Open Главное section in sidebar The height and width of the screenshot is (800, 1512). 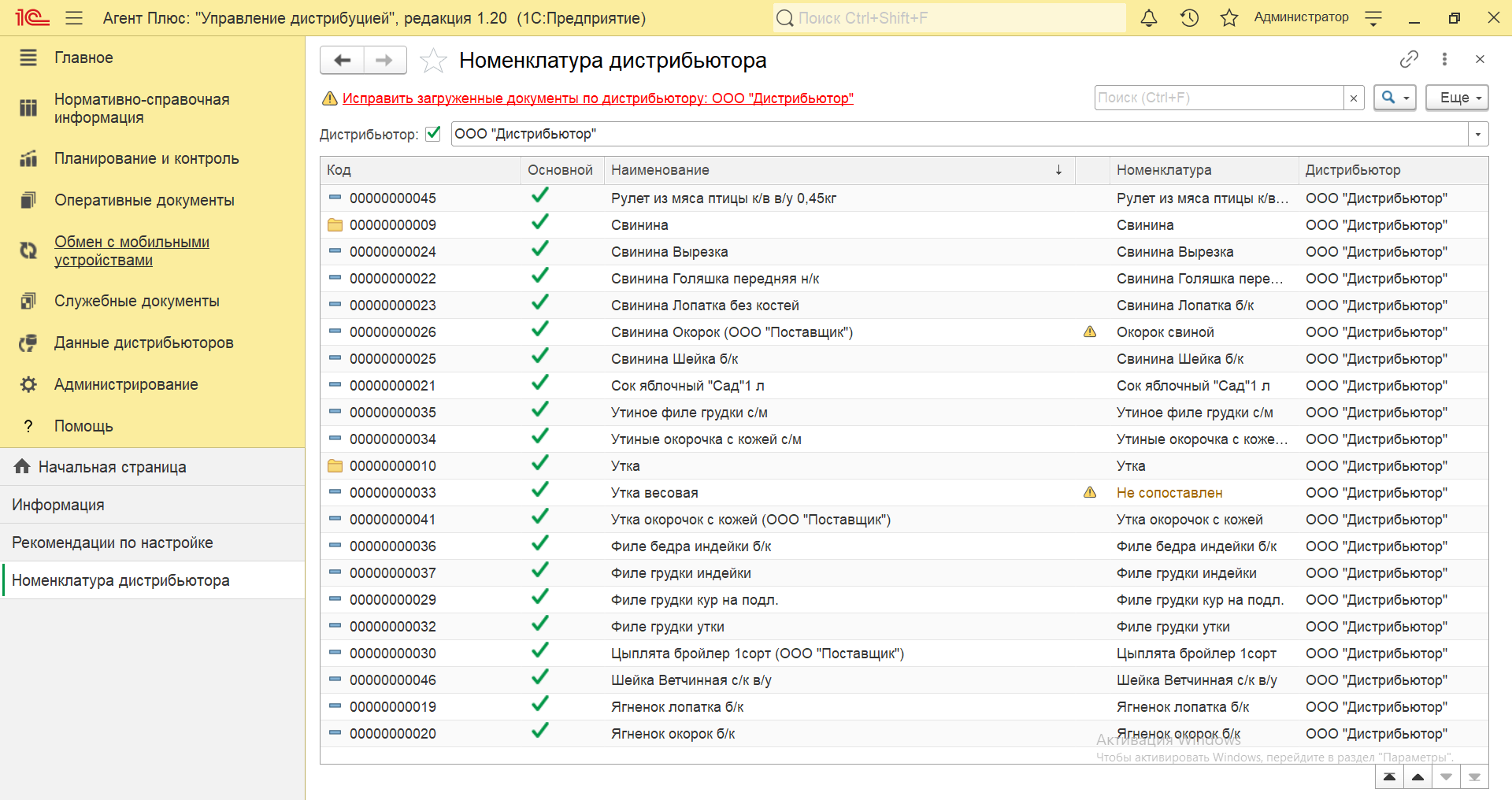[x=83, y=57]
